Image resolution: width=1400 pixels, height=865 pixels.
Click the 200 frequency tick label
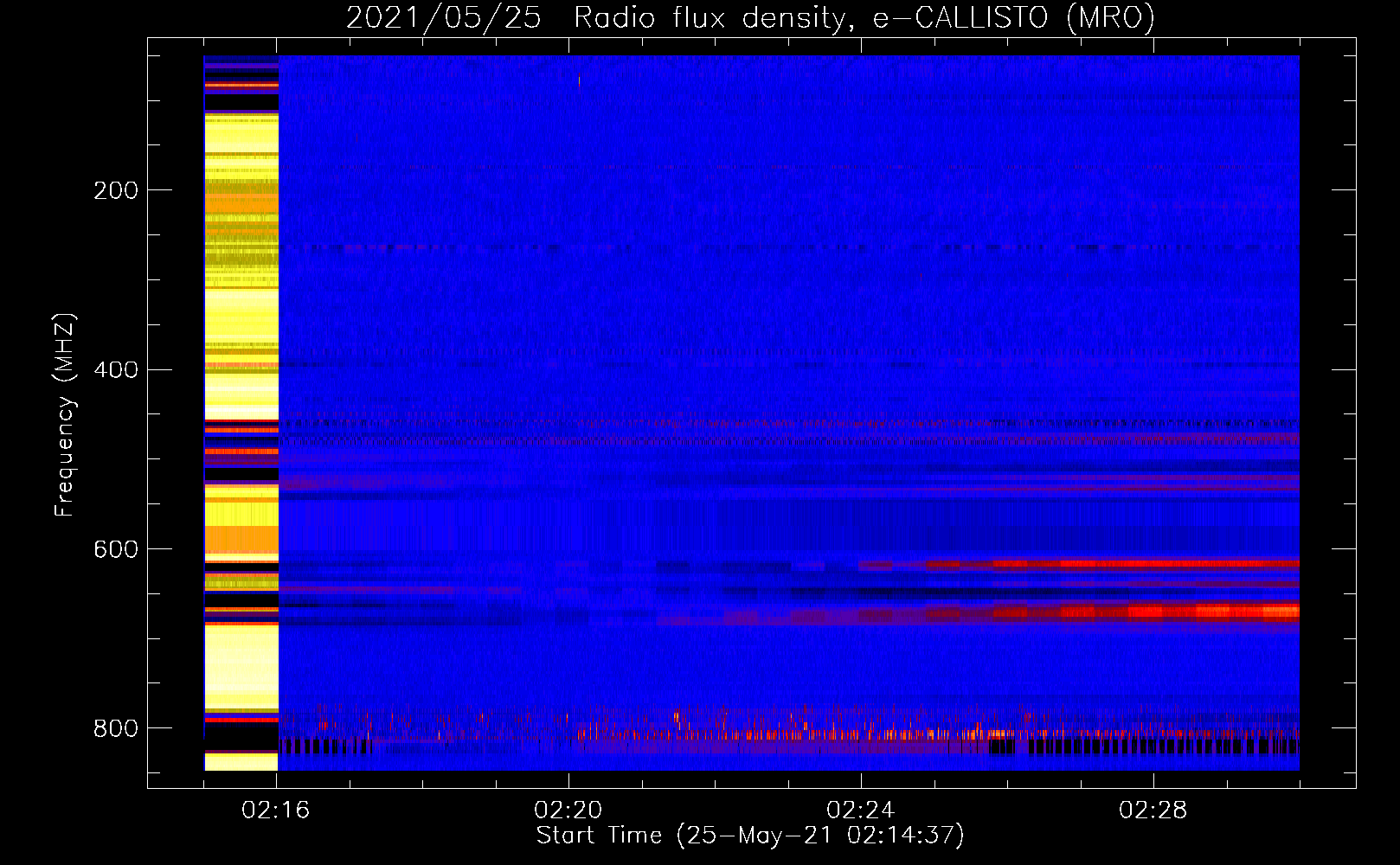coord(116,190)
